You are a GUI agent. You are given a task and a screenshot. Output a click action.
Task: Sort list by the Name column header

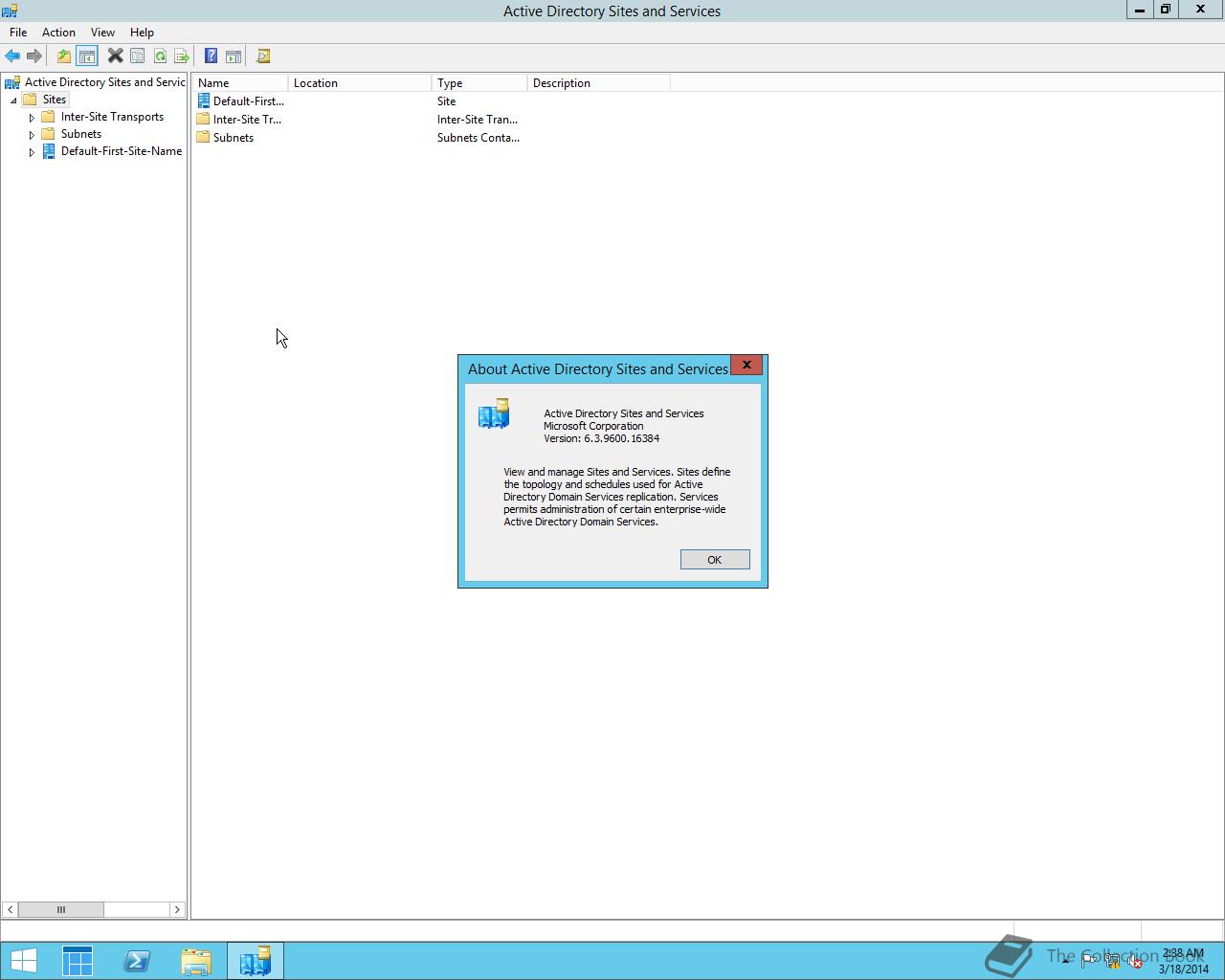click(240, 83)
